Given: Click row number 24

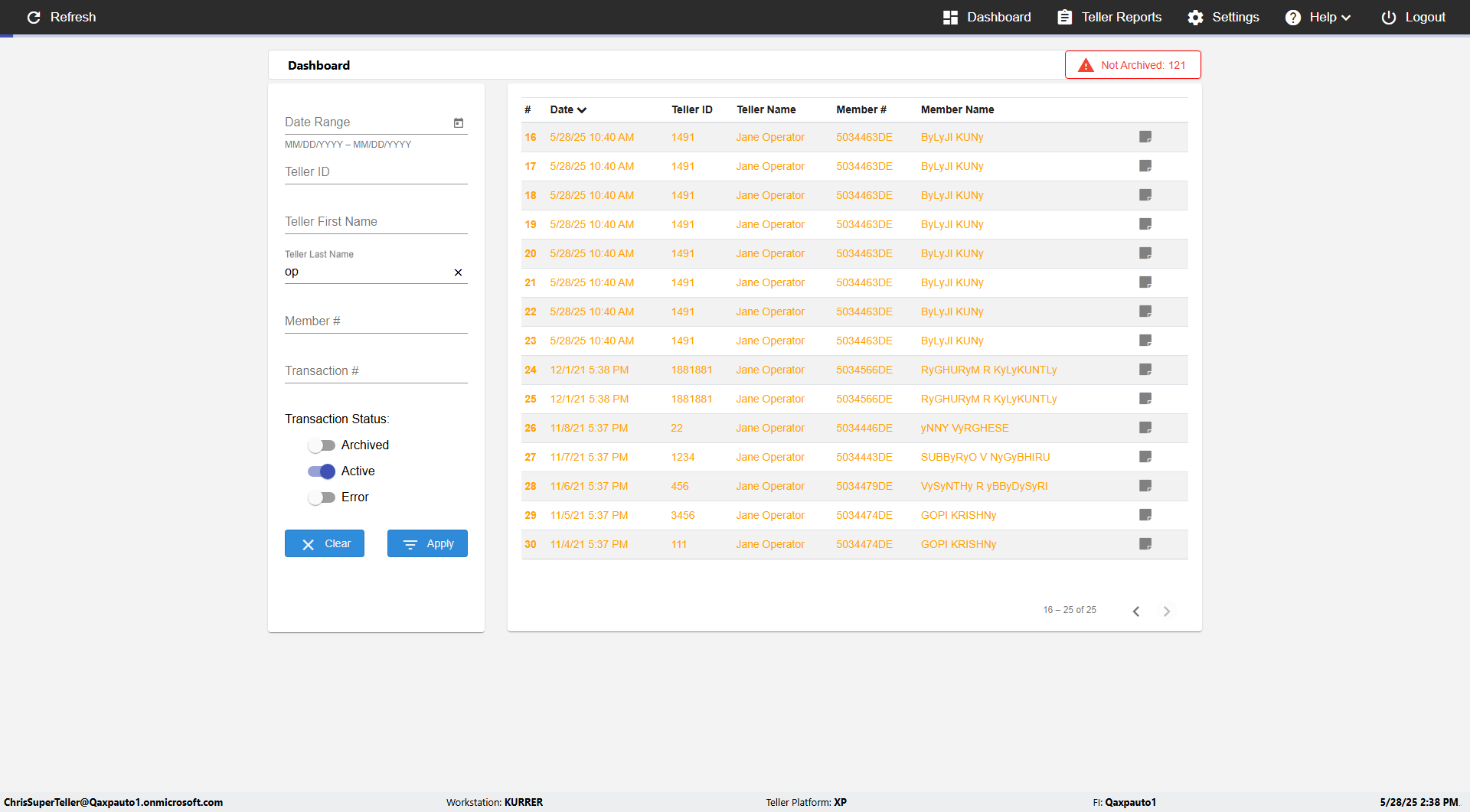Looking at the screenshot, I should point(531,370).
